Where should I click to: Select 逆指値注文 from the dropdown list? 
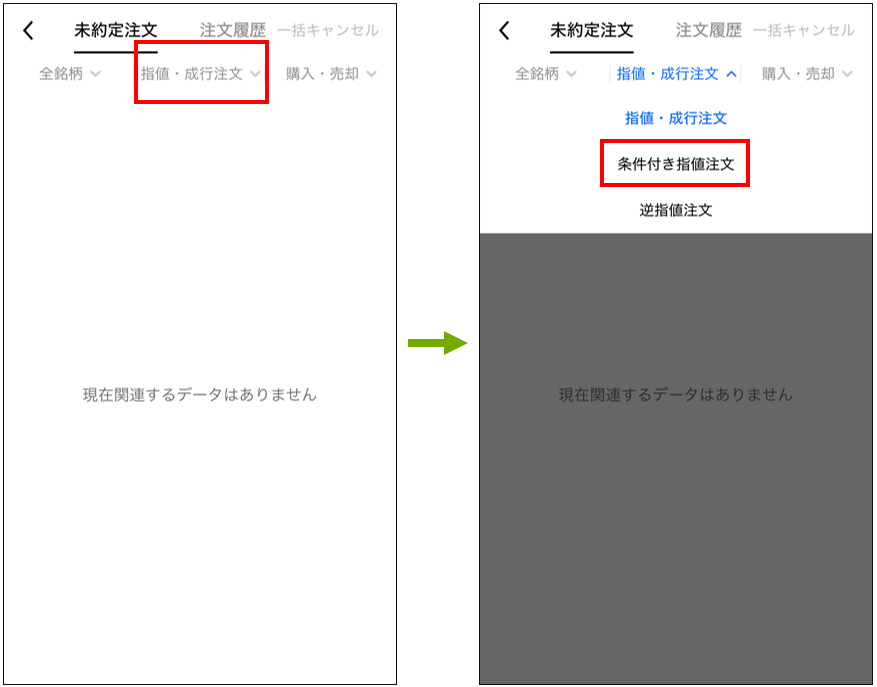click(x=675, y=210)
